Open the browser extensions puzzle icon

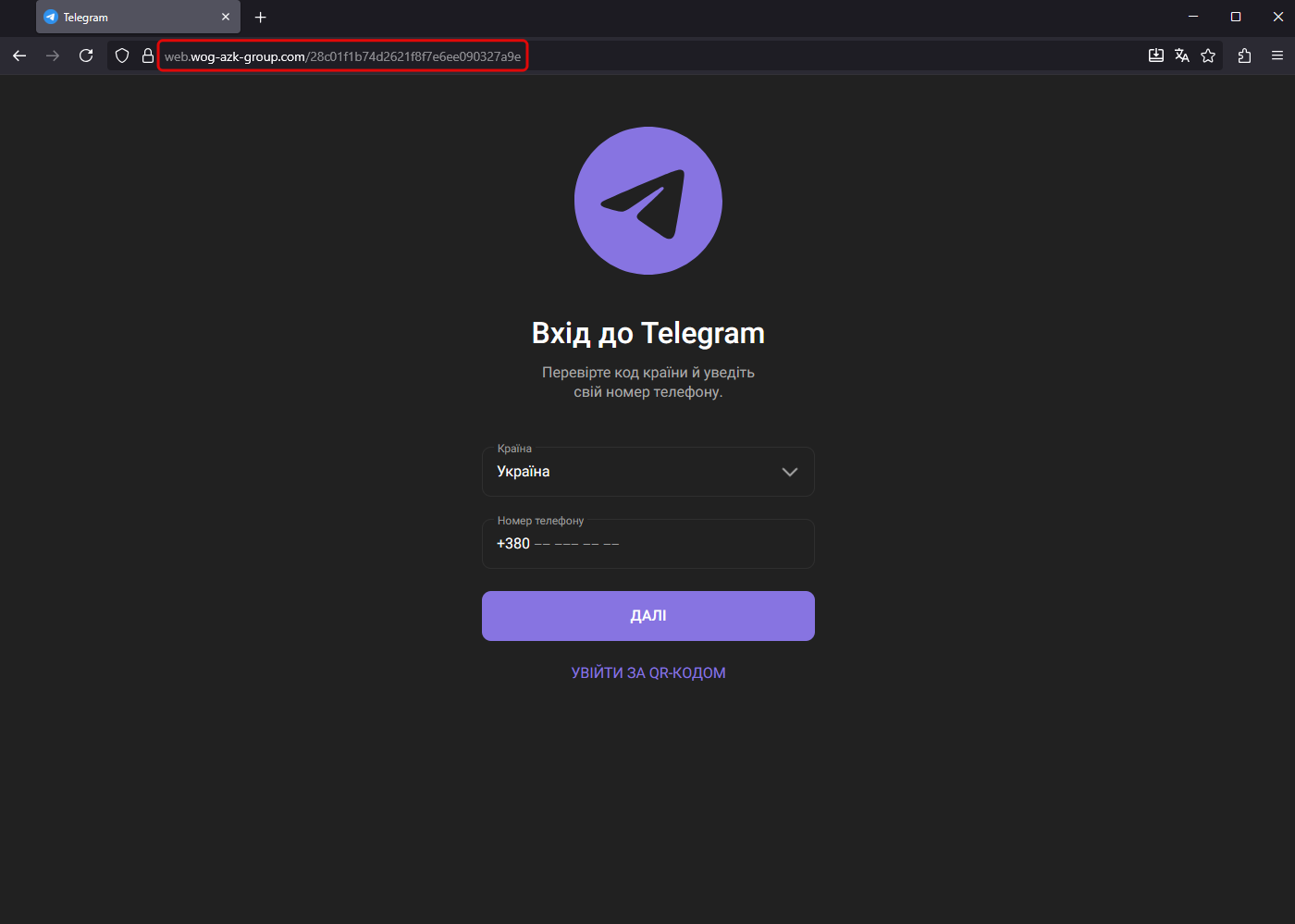[x=1244, y=56]
